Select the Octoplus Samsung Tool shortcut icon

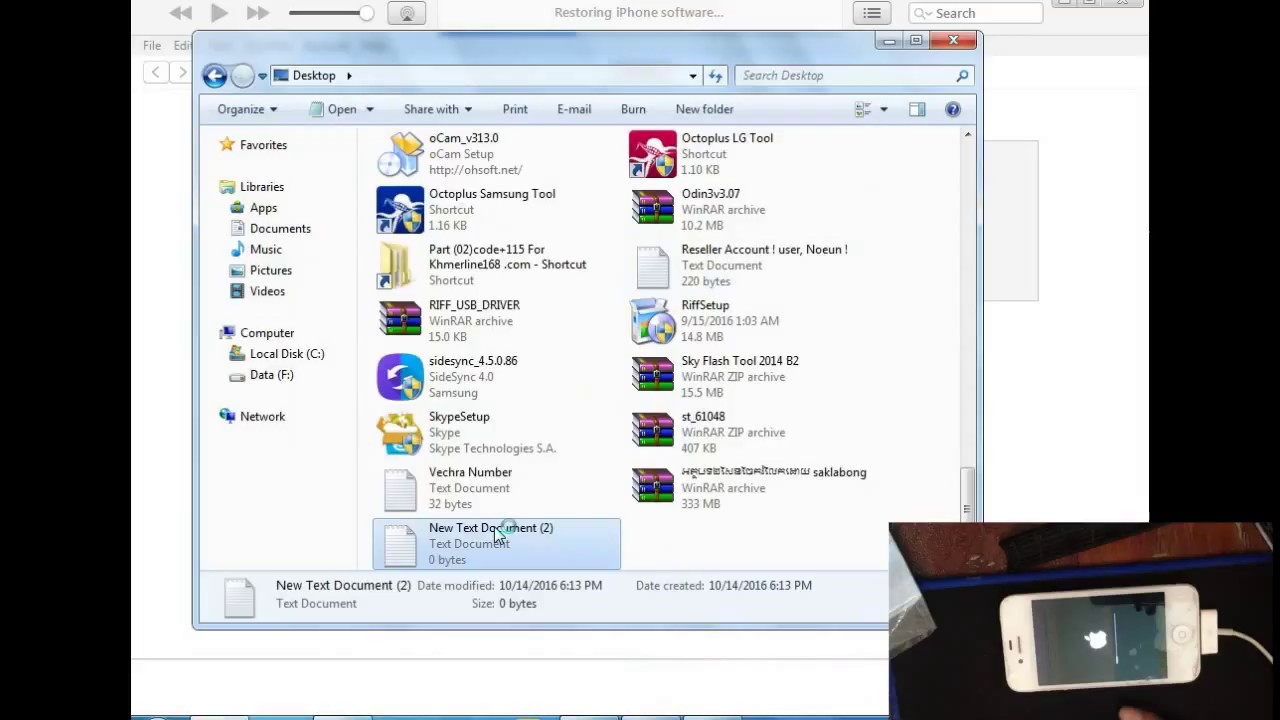[x=400, y=210]
